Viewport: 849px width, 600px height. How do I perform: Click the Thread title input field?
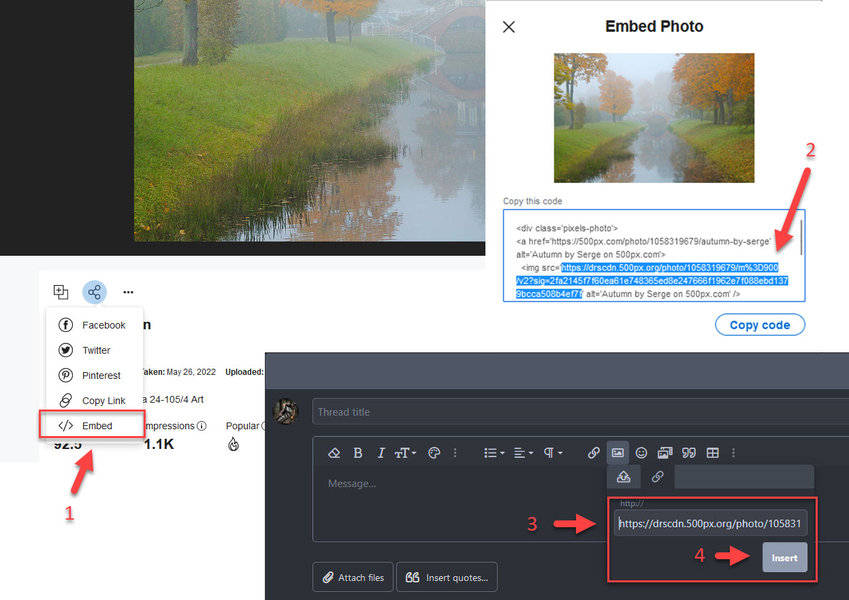pyautogui.click(x=560, y=412)
